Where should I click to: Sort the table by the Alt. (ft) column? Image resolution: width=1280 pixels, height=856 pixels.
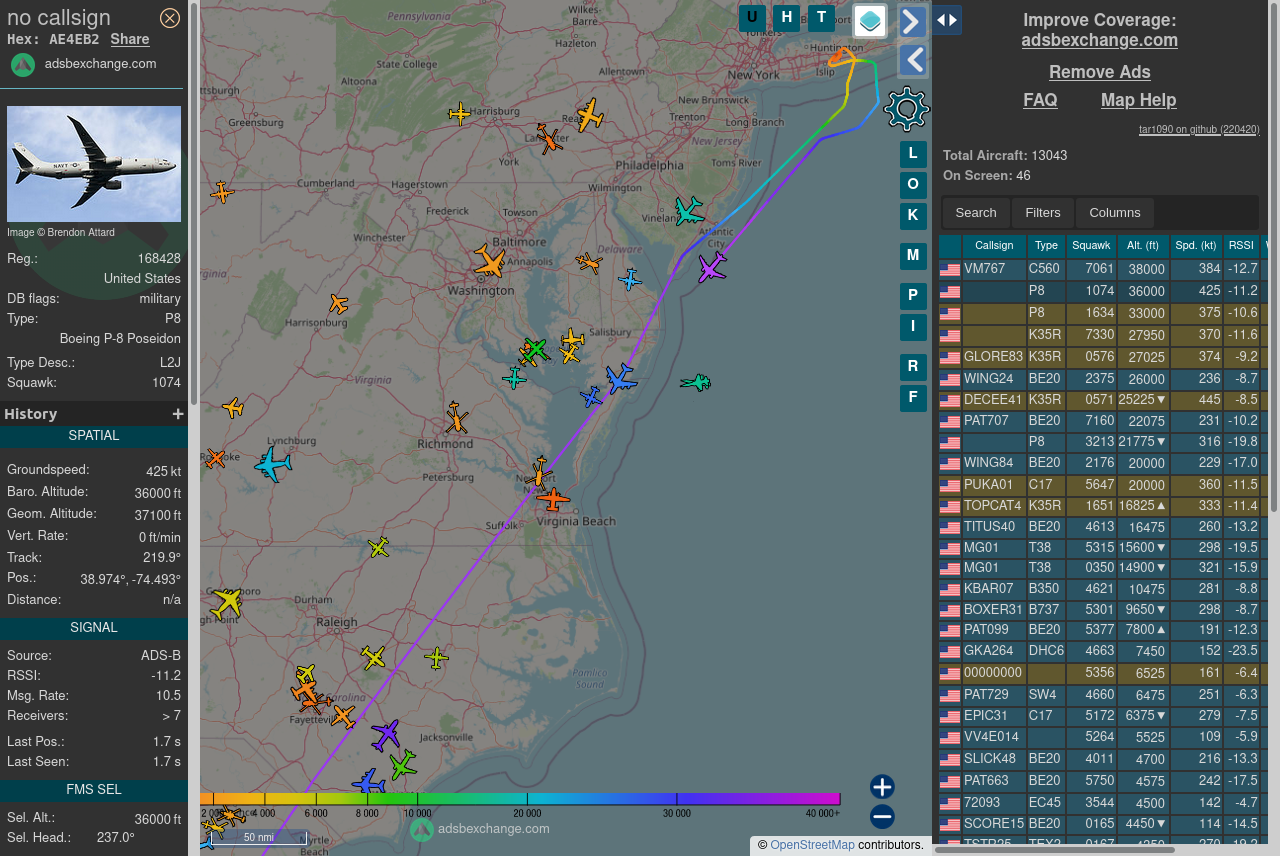click(1143, 245)
